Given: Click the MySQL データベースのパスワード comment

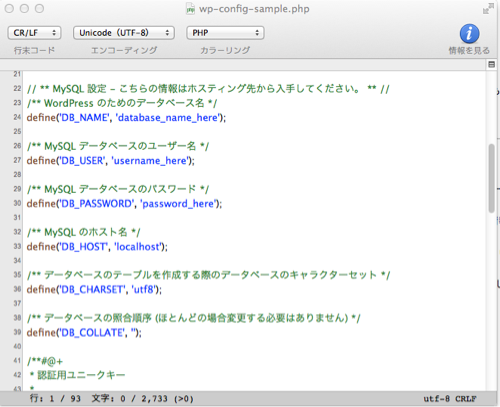Looking at the screenshot, I should [118, 189].
